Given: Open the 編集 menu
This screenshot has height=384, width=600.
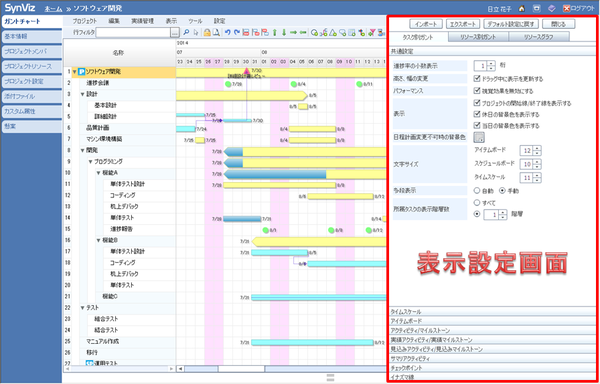Looking at the screenshot, I should [114, 21].
